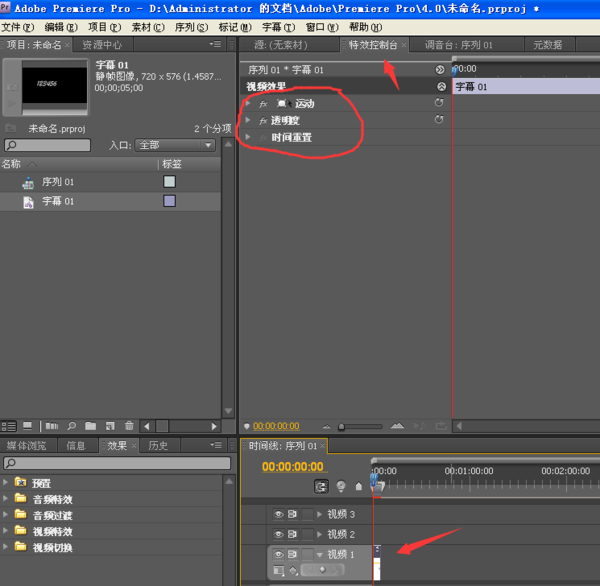Click the trash icon in Project panel

(x=128, y=426)
